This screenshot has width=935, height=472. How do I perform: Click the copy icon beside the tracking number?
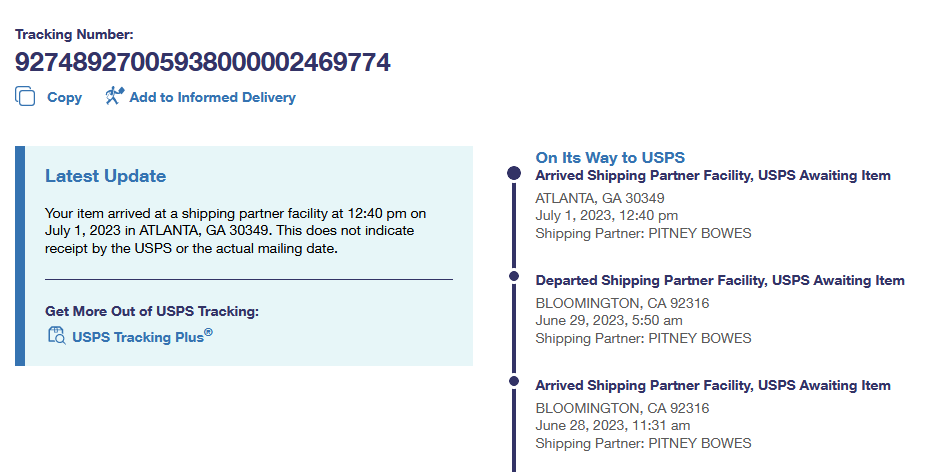coord(25,97)
